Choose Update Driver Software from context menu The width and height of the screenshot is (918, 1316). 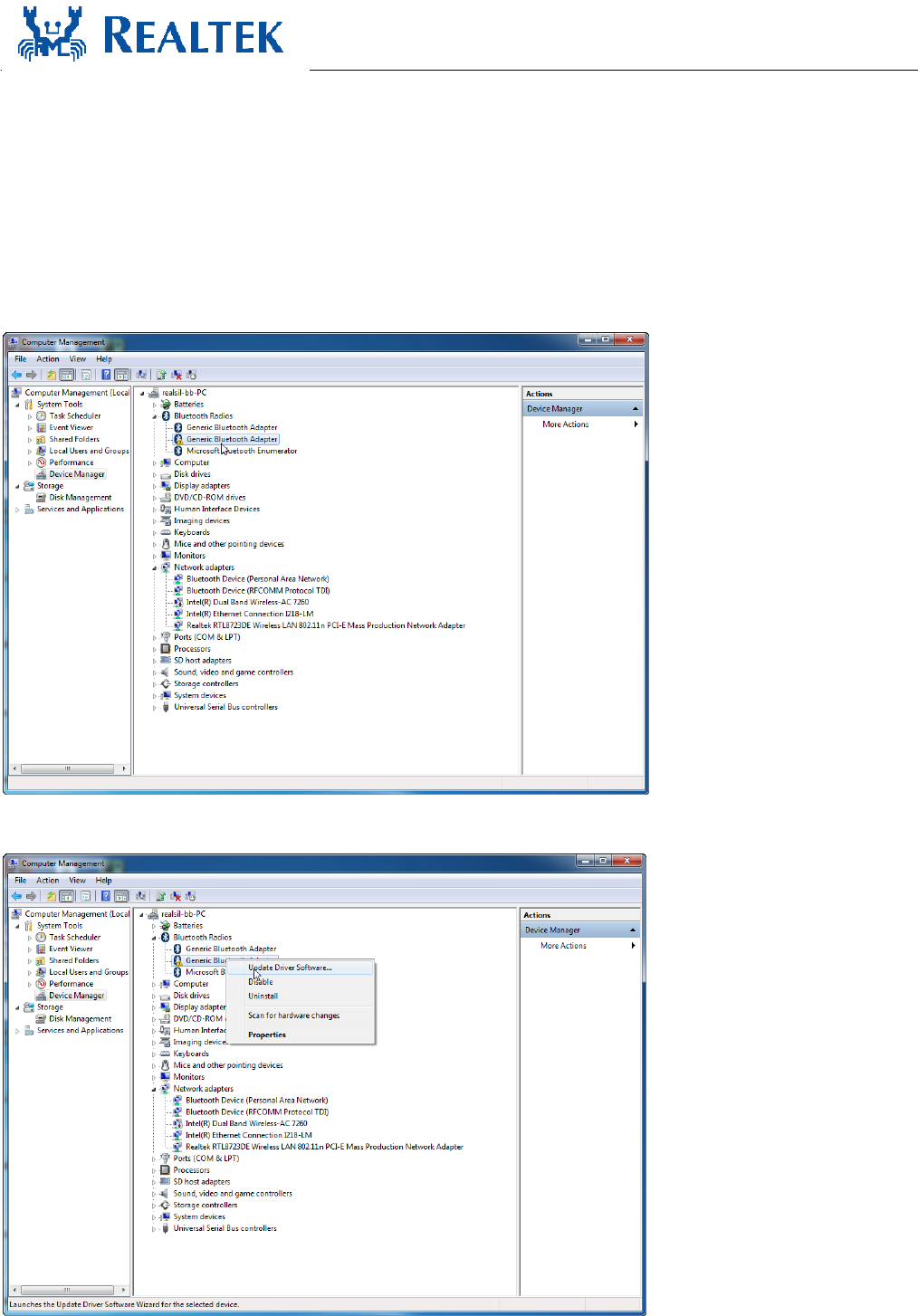pyautogui.click(x=290, y=968)
